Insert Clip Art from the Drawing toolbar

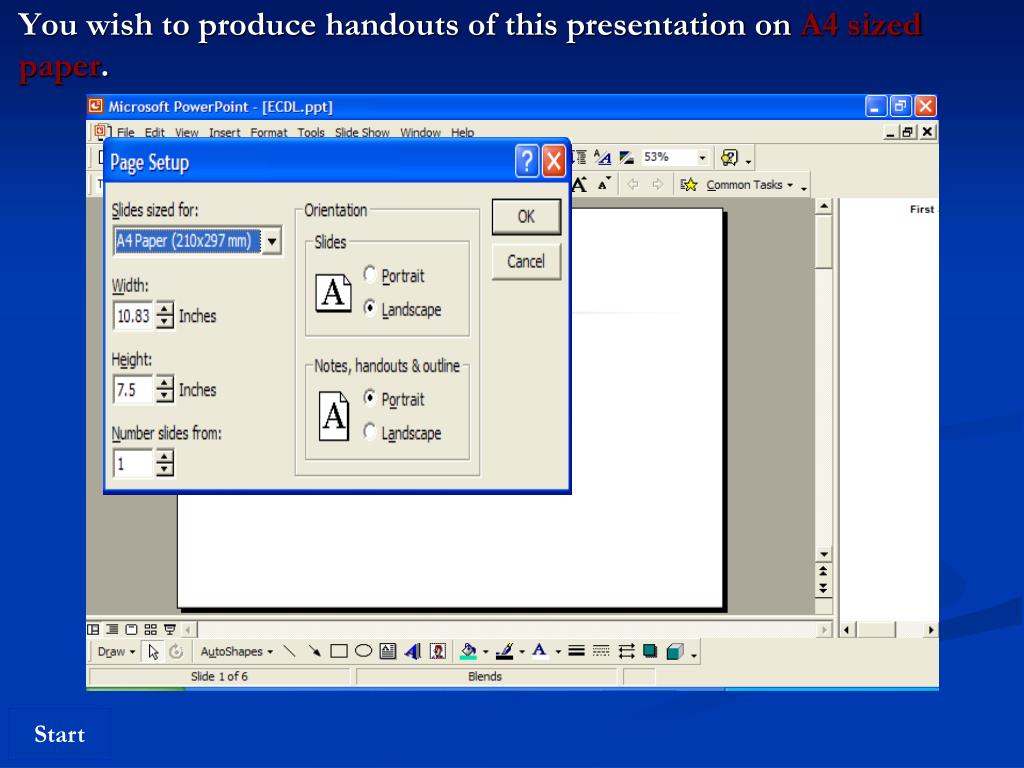pos(438,652)
